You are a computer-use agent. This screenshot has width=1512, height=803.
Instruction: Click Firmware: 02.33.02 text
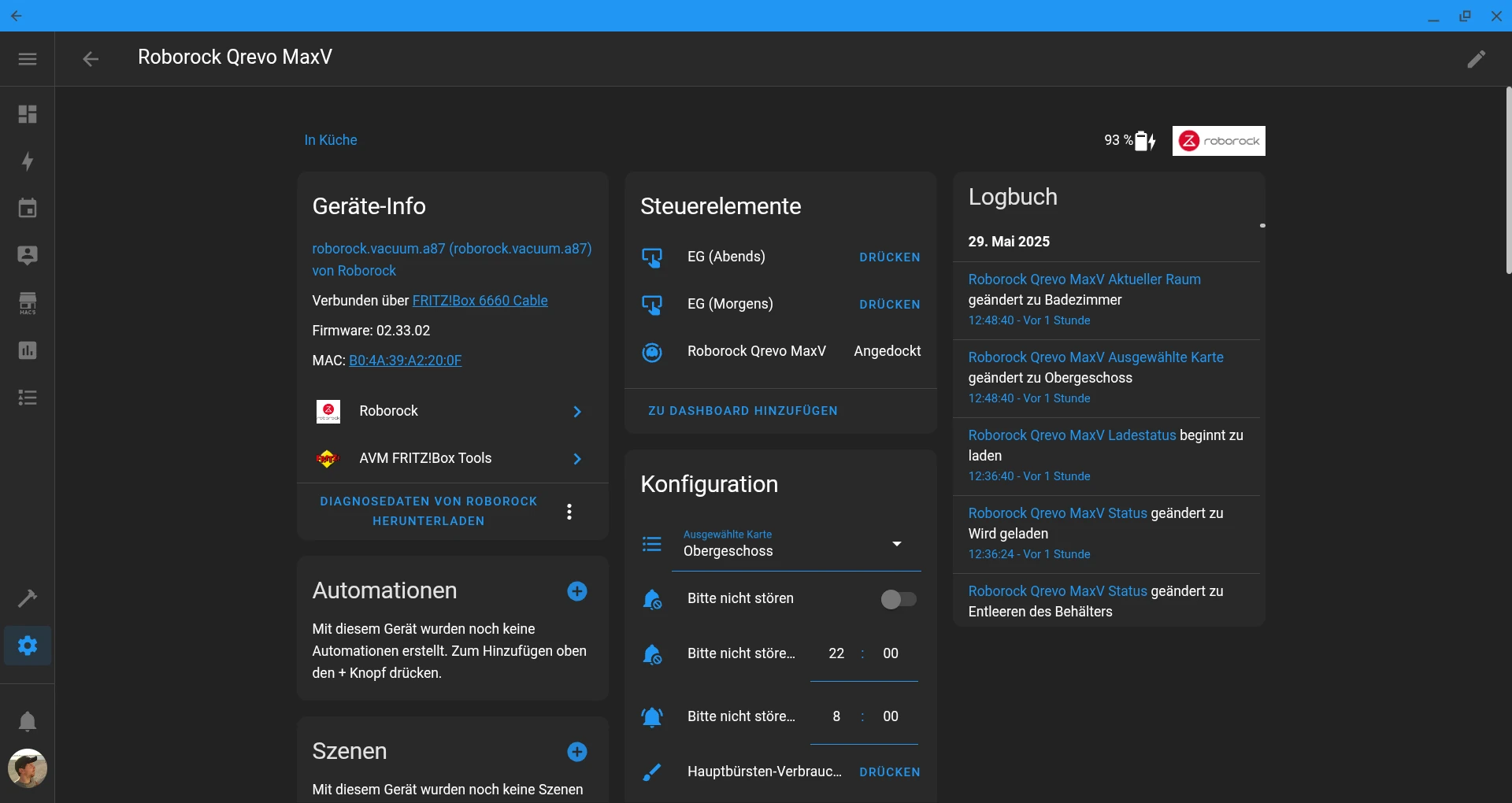[x=371, y=331]
